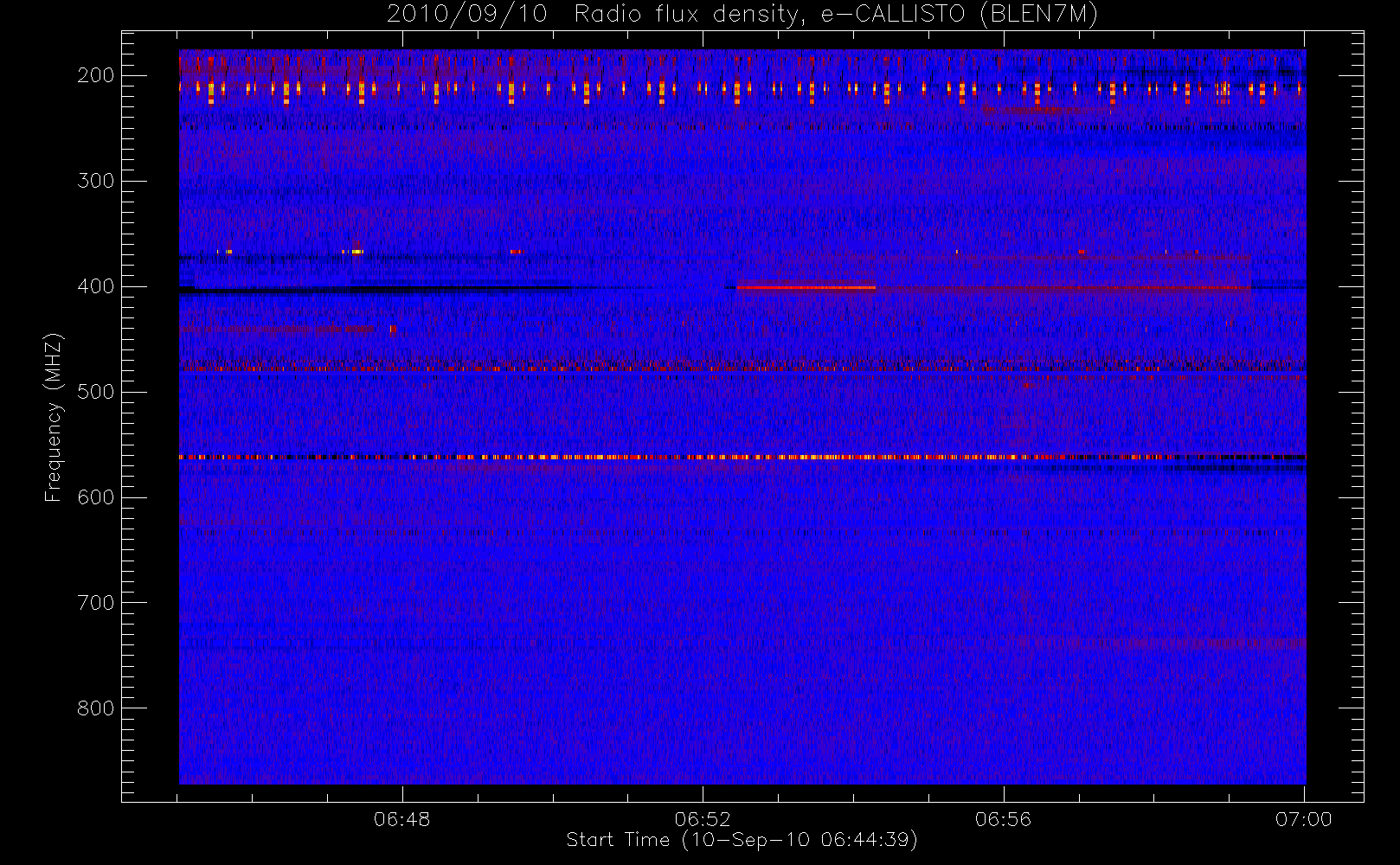Viewport: 1400px width, 865px height.
Task: Click the 300 frequency tick label
Action: click(x=95, y=181)
